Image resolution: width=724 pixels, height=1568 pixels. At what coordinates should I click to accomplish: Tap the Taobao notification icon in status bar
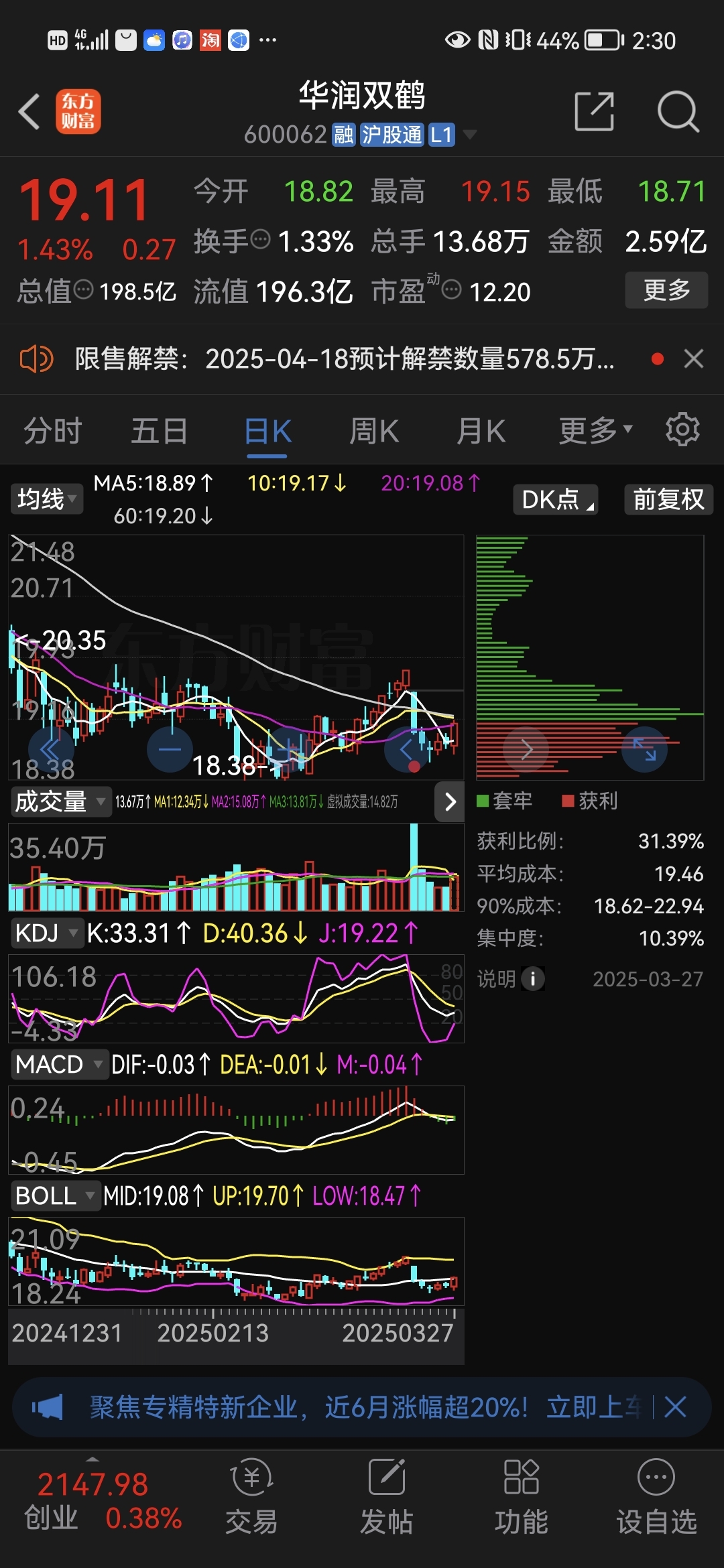[x=210, y=40]
